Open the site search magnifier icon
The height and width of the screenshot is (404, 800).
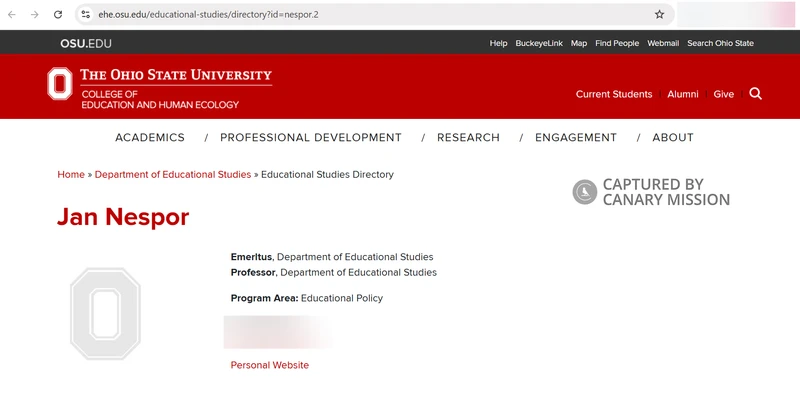756,93
